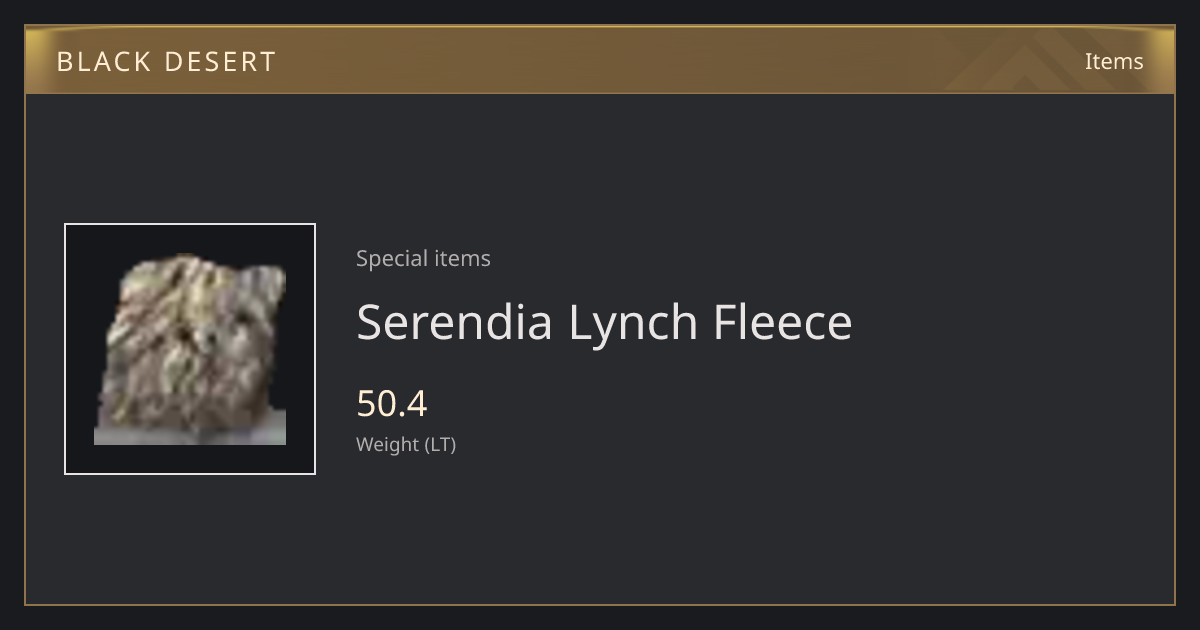Open the Items link in the header
This screenshot has width=1200, height=630.
click(x=1114, y=61)
